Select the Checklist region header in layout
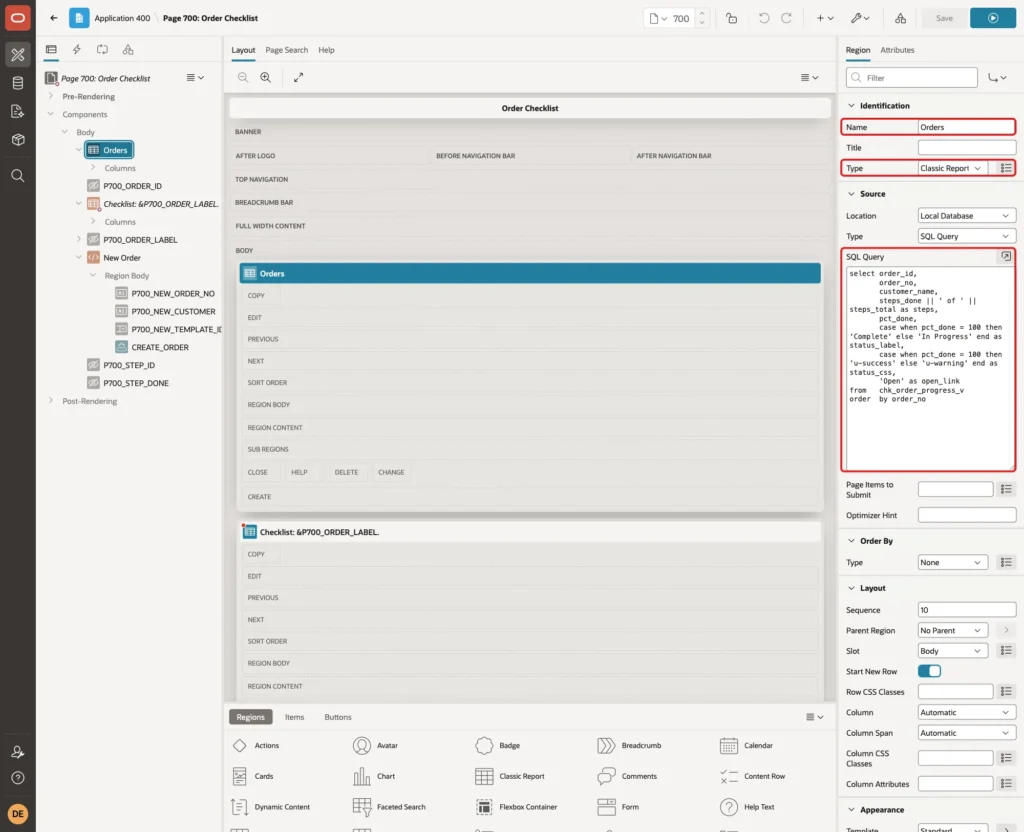 tap(530, 532)
